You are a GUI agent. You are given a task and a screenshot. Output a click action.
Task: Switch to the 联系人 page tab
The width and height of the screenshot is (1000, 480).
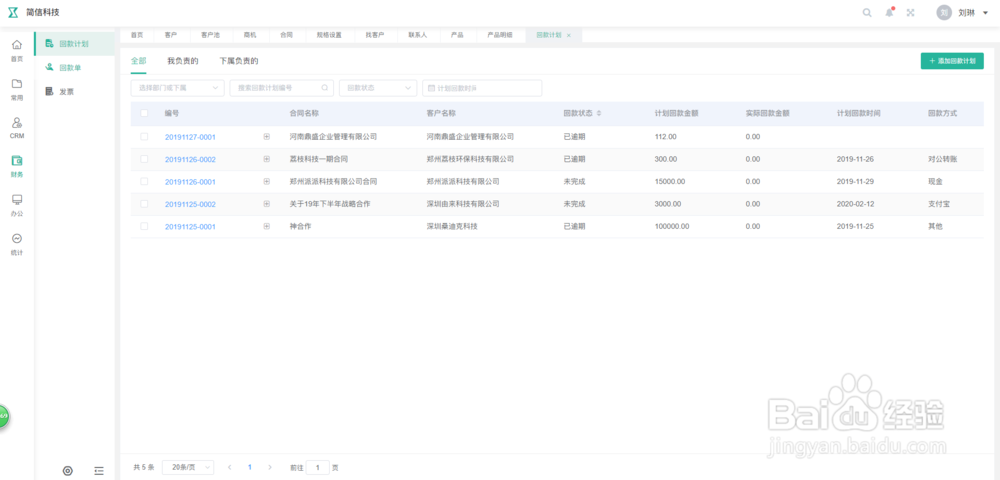tap(418, 35)
